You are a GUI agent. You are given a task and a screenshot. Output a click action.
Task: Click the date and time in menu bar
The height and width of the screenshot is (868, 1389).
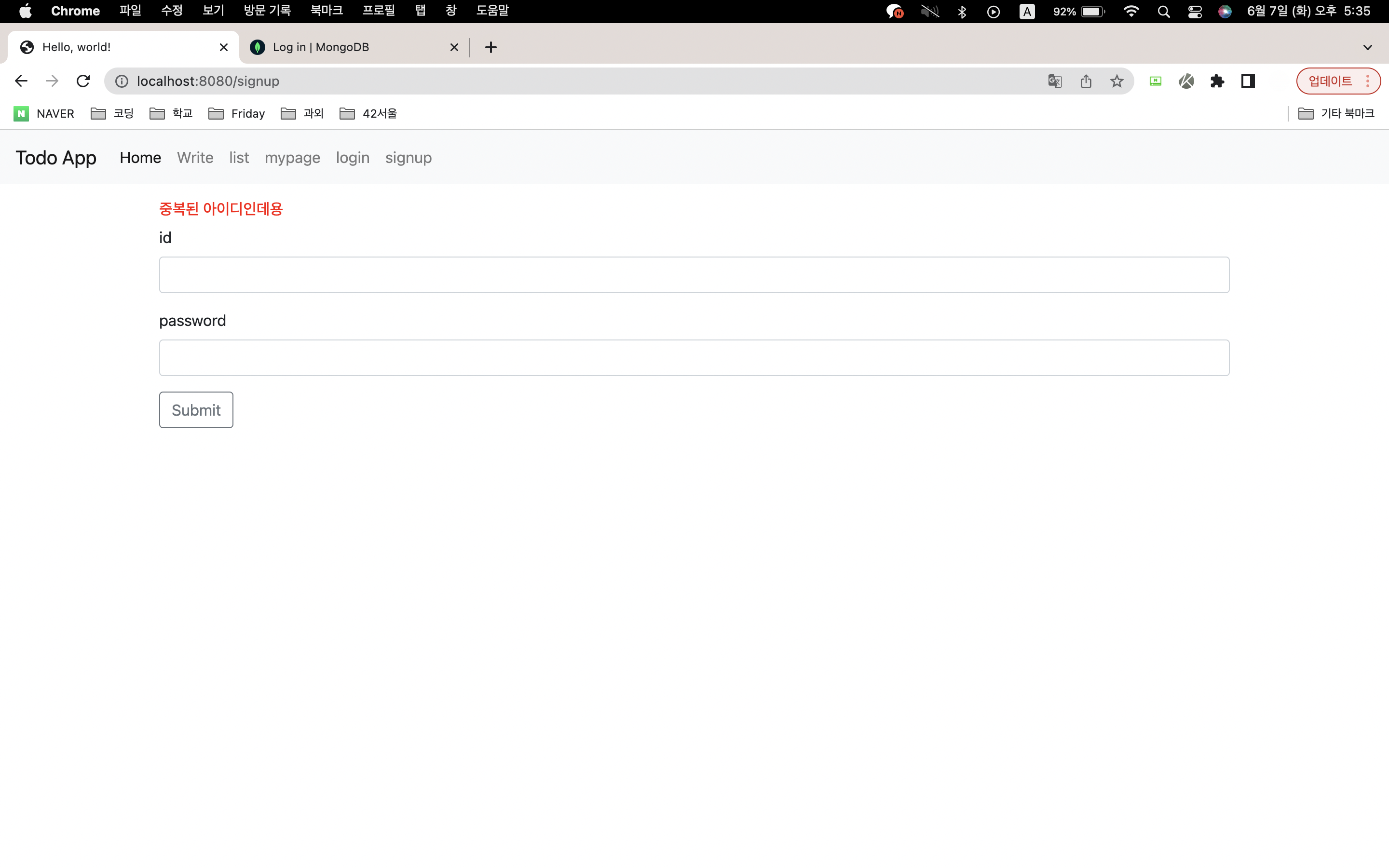(x=1308, y=12)
